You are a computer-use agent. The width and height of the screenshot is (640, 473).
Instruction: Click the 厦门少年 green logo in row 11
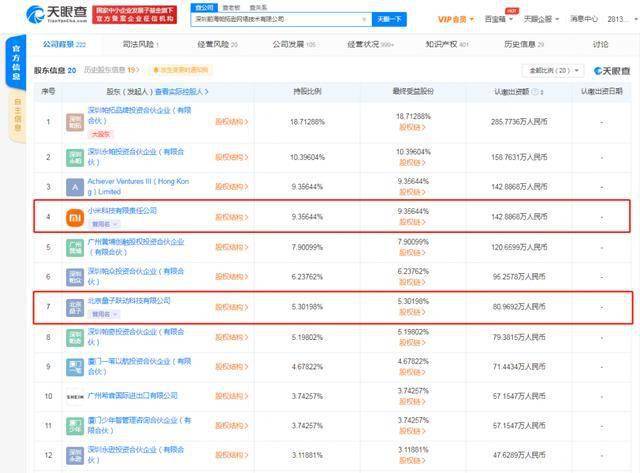point(76,428)
